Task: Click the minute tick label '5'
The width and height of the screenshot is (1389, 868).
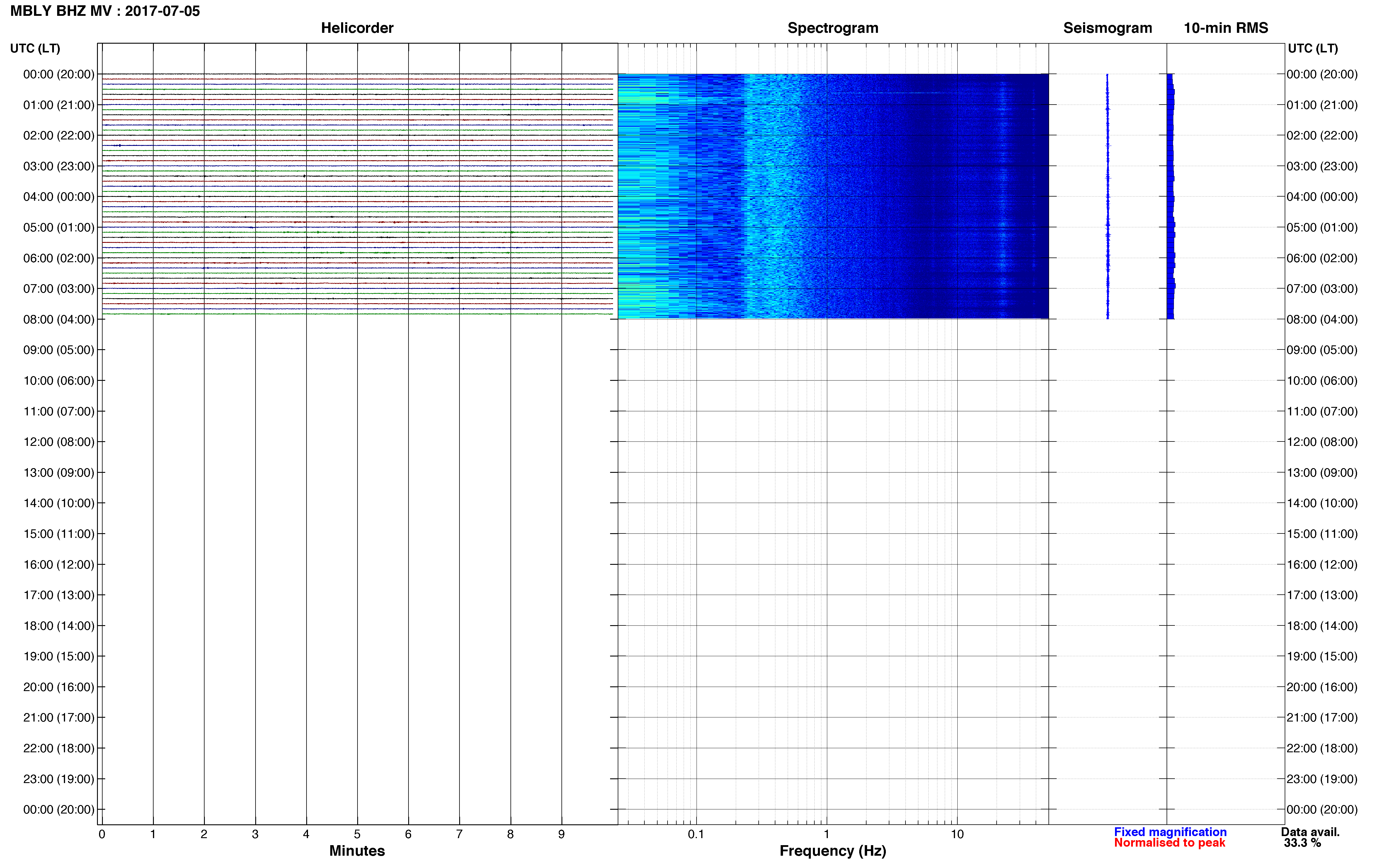Action: click(x=357, y=834)
